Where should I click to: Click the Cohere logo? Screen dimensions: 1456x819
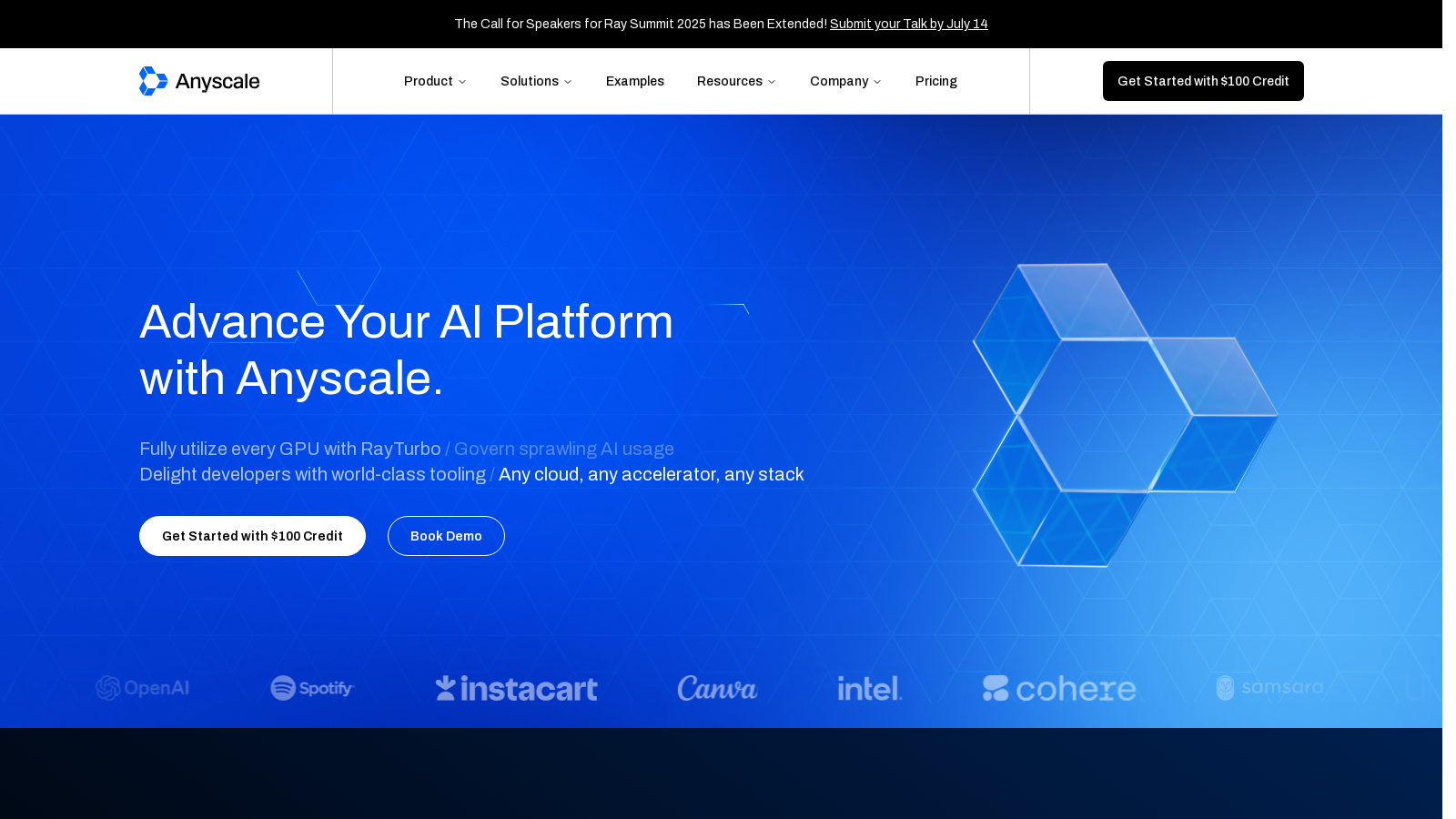click(1058, 689)
